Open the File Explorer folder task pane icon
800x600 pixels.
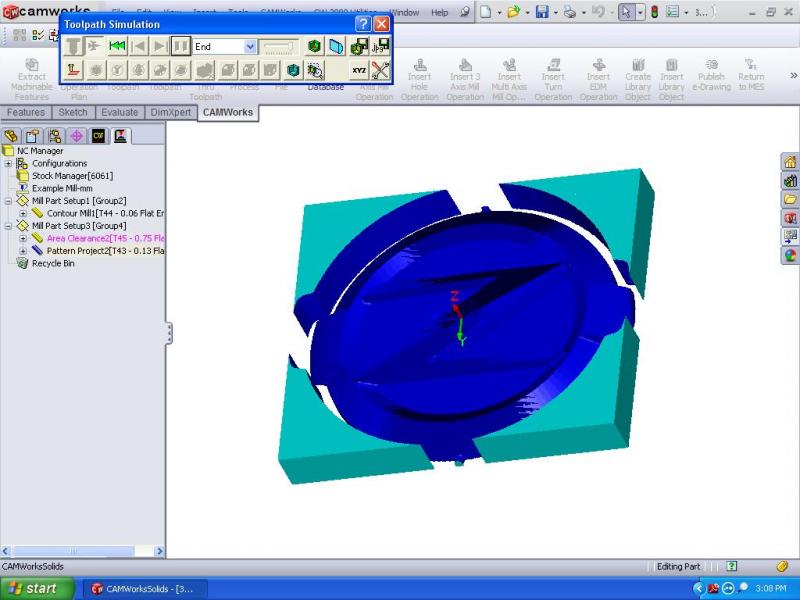pos(790,199)
